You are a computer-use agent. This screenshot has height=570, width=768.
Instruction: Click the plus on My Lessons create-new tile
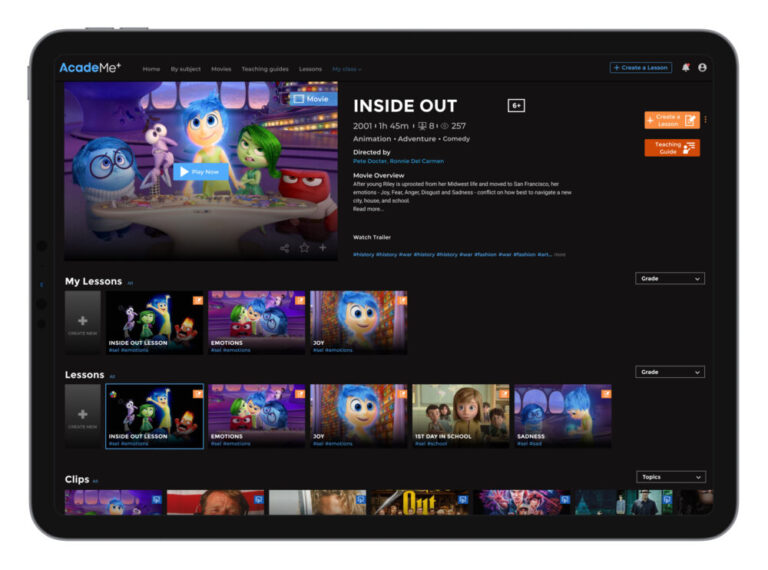(x=83, y=321)
